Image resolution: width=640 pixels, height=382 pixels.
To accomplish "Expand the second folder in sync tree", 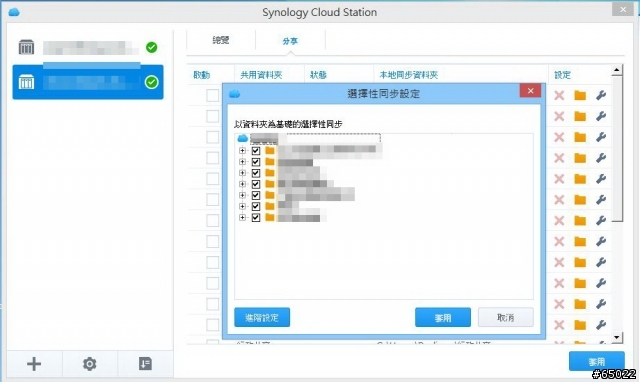I will [x=242, y=162].
